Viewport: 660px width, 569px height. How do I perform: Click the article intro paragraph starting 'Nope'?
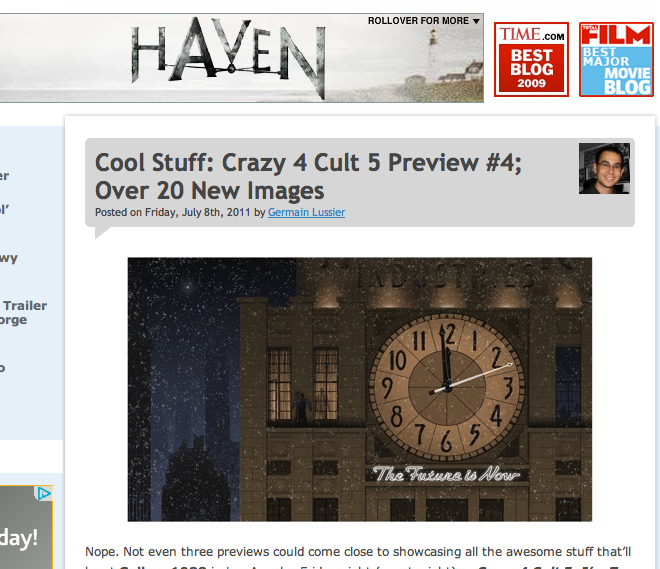point(358,556)
